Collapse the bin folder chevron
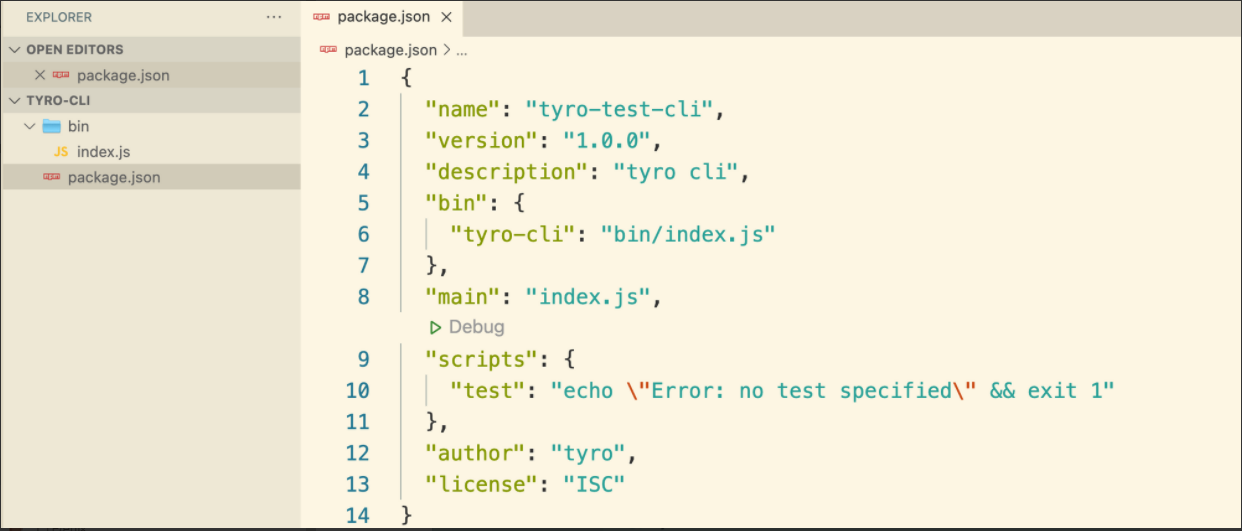The height and width of the screenshot is (531, 1242). tap(29, 126)
